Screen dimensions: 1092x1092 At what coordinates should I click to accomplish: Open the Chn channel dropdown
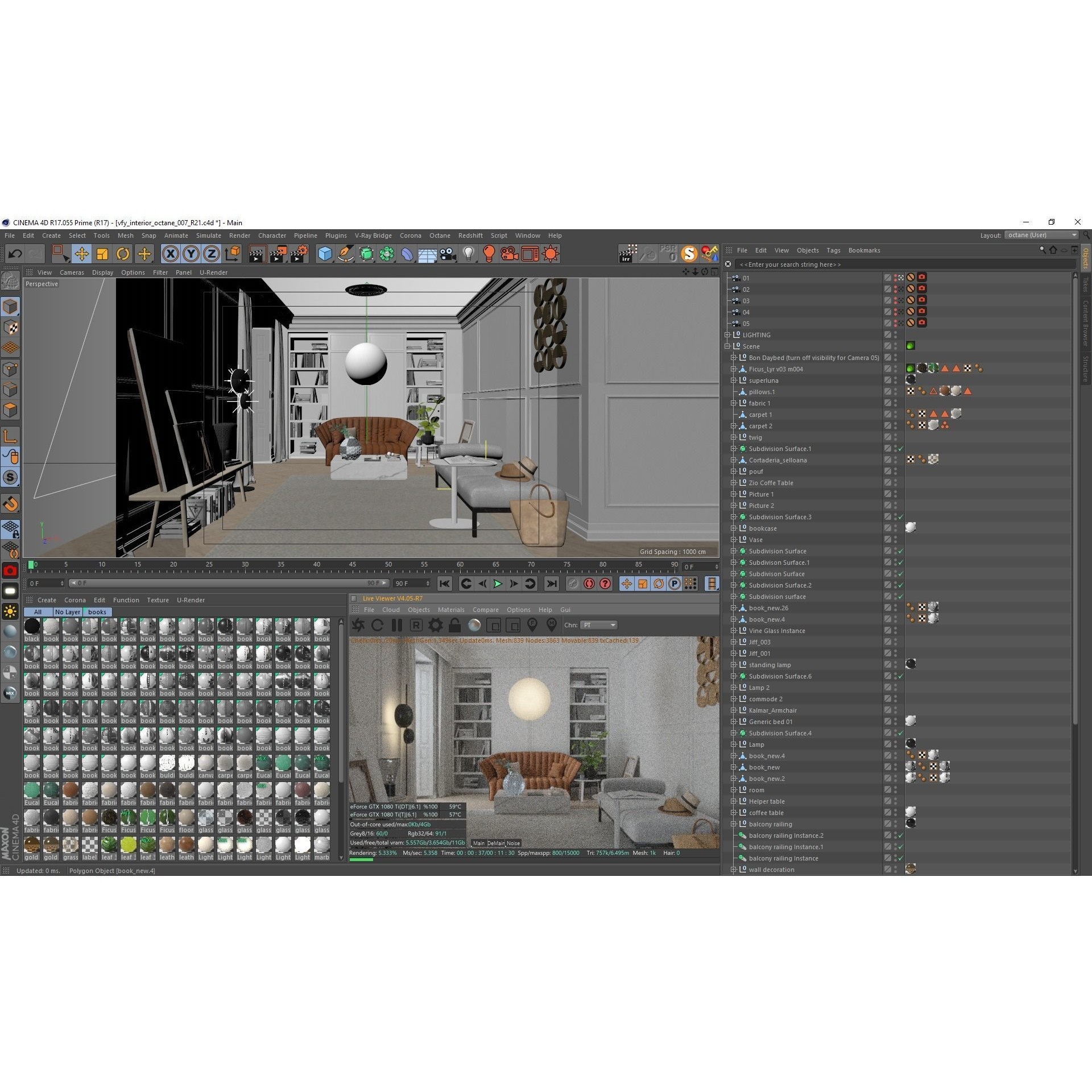599,625
